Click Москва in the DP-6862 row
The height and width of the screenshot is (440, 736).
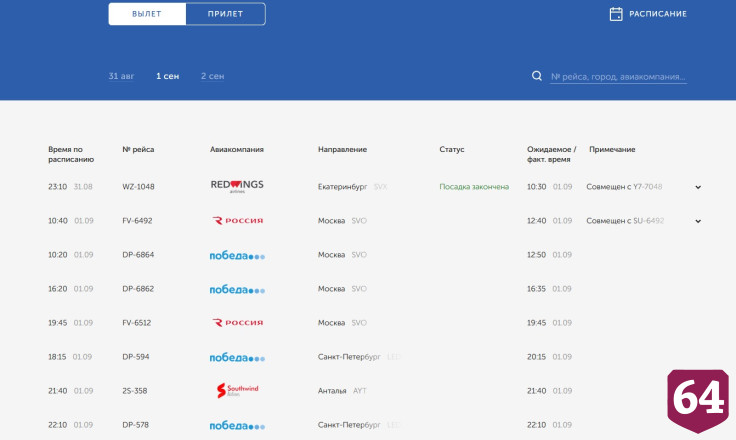[x=331, y=289]
